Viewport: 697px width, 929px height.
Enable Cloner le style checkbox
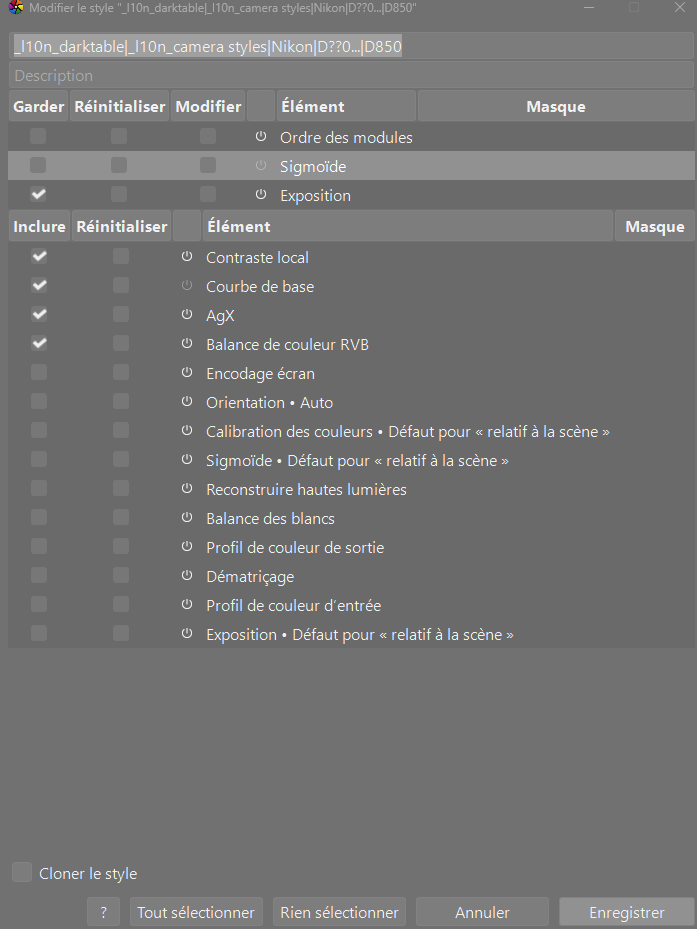(x=22, y=873)
